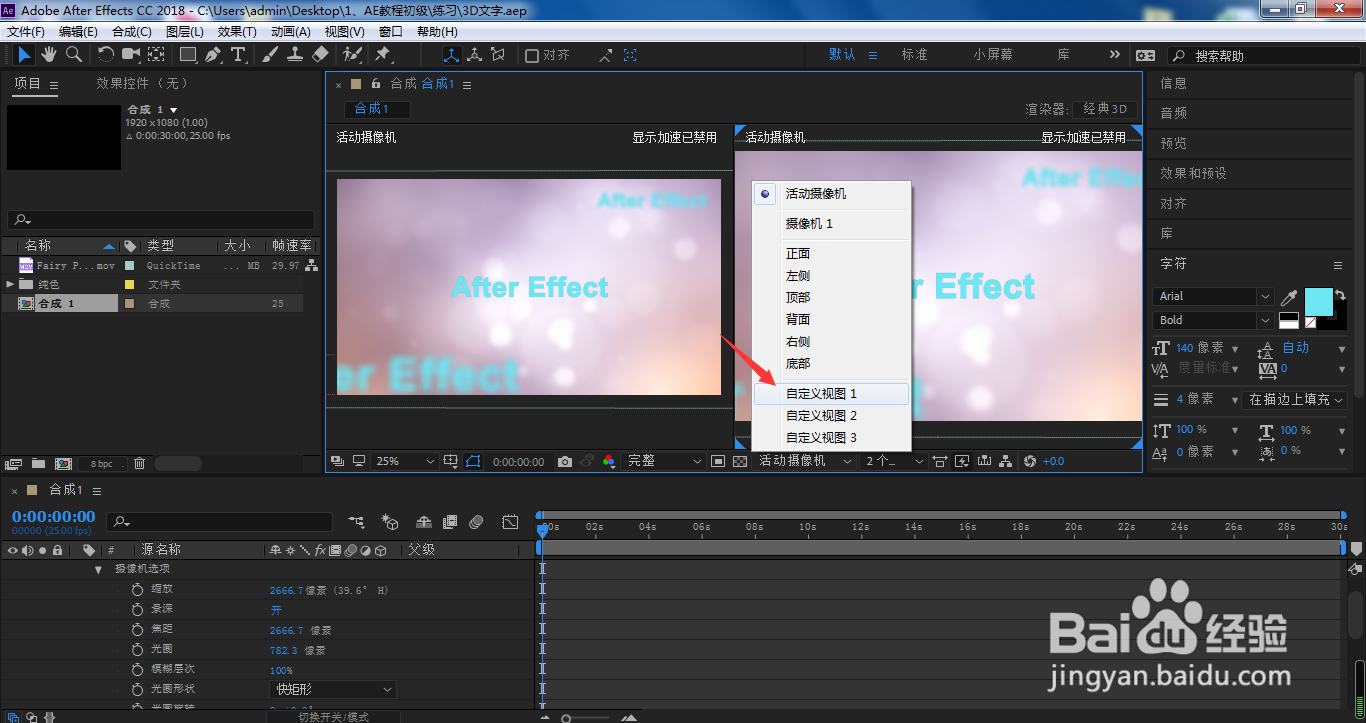This screenshot has width=1366, height=723.
Task: Open the 在描边上填充 stroke option dropdown
Action: [x=1296, y=399]
